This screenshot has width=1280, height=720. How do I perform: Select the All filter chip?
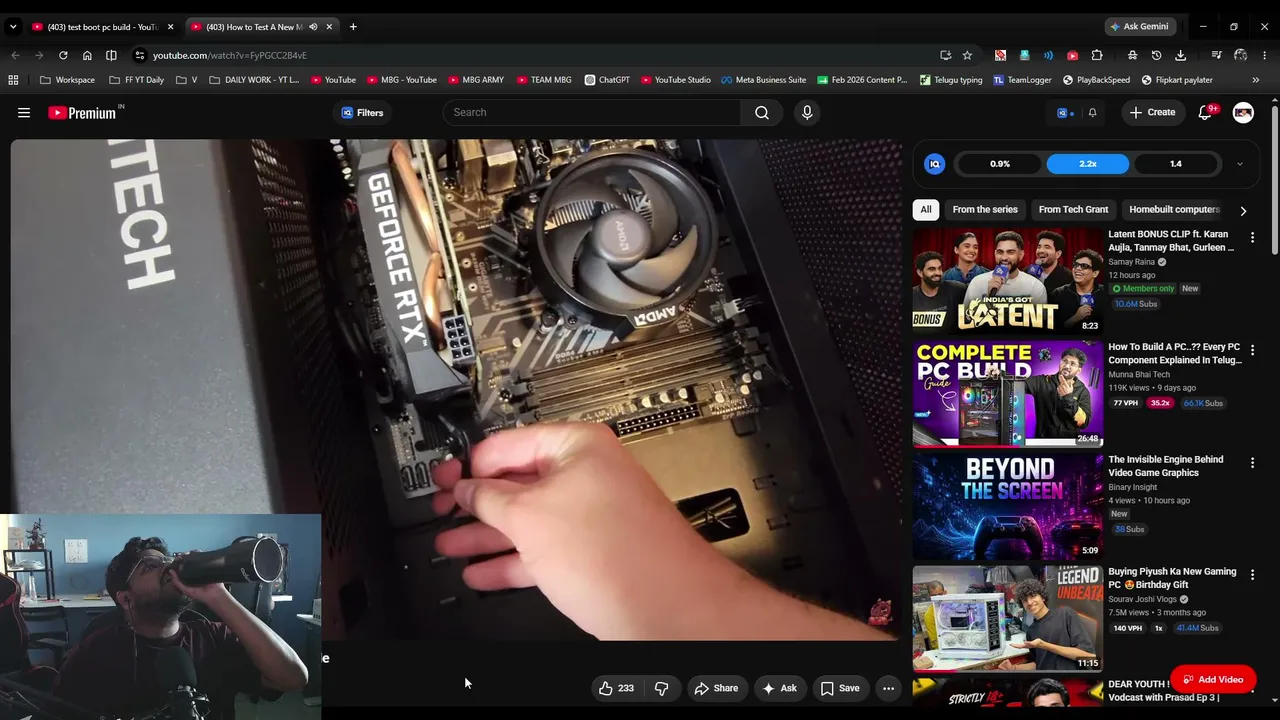926,210
